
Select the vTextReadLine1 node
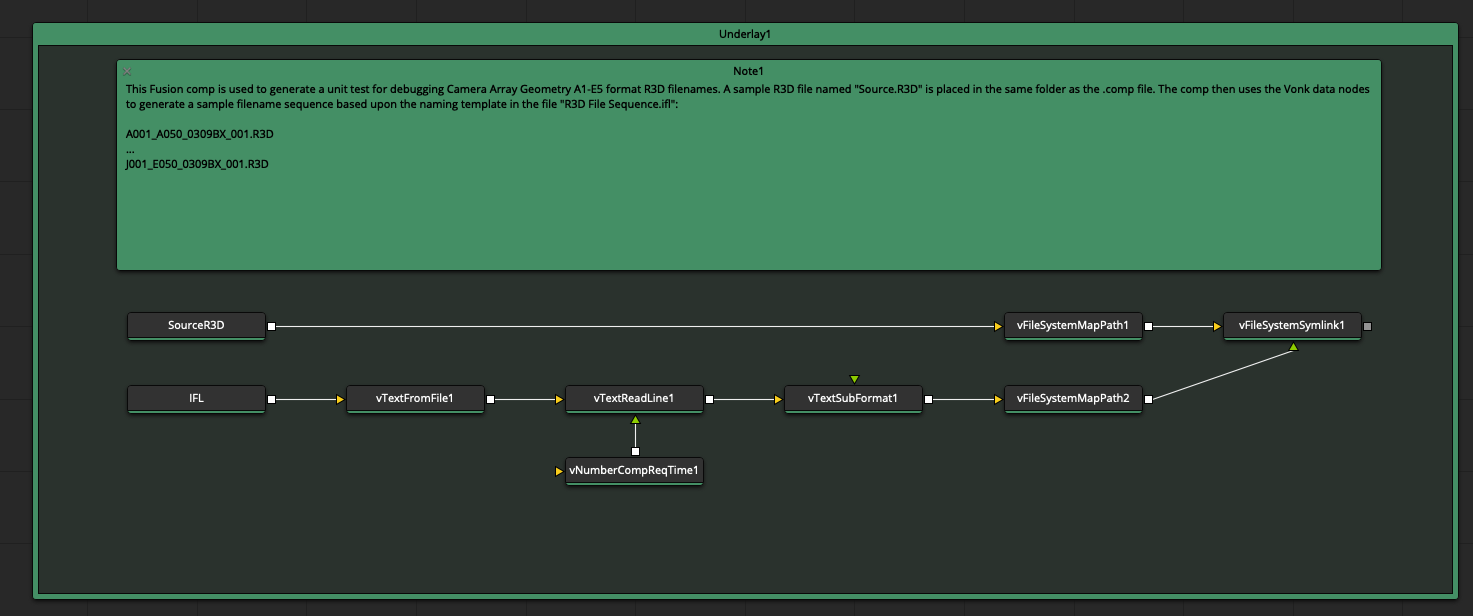tap(634, 399)
